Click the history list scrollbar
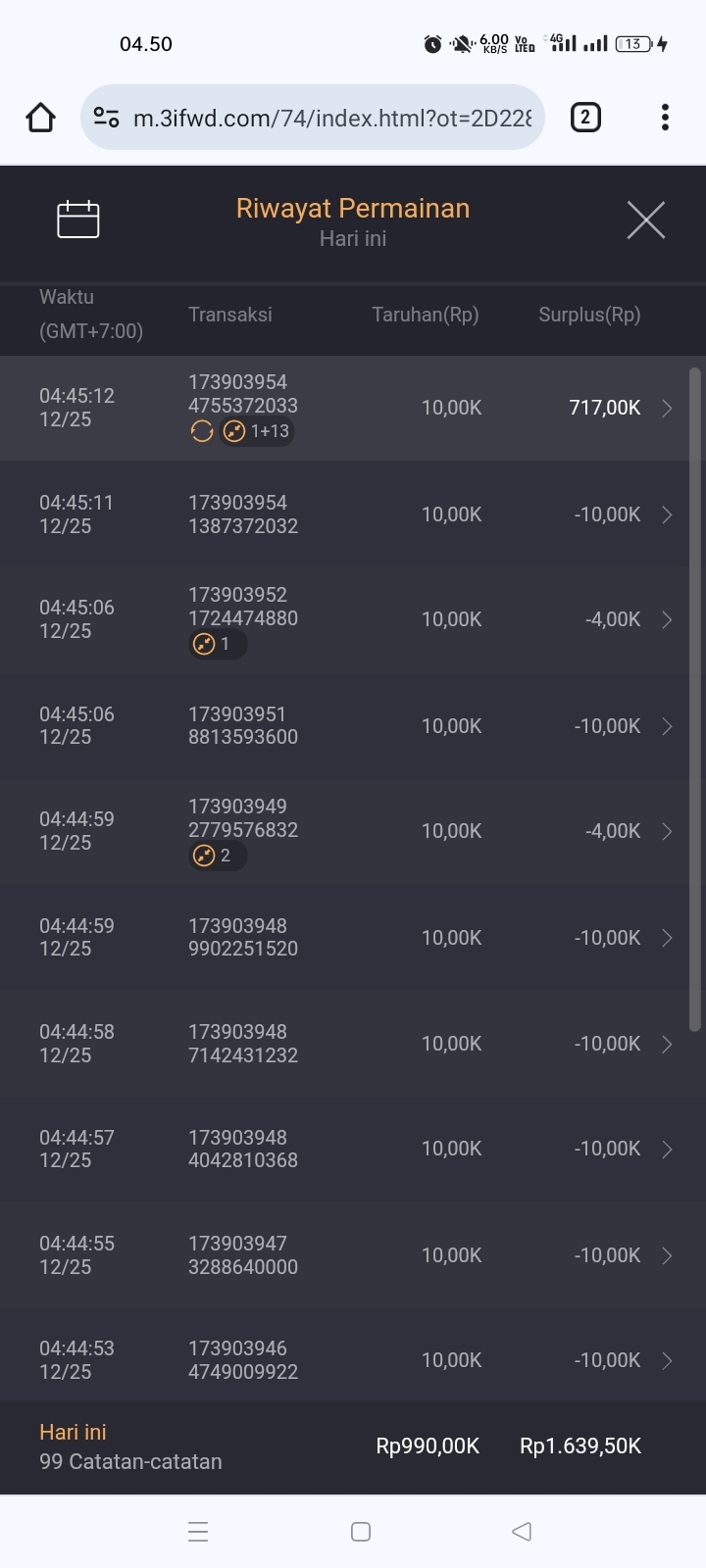This screenshot has width=706, height=1568. 695,700
